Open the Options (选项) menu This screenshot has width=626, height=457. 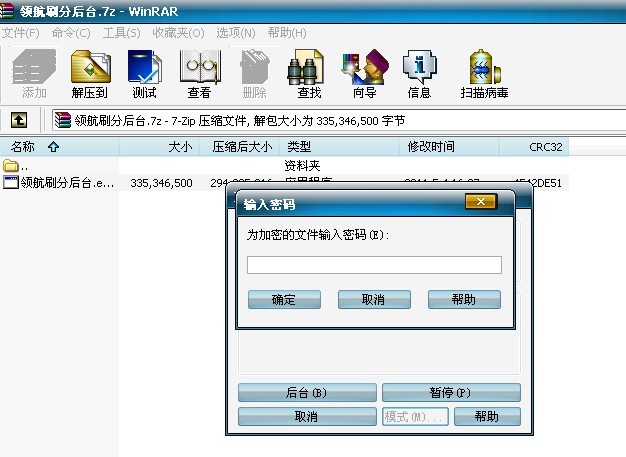pyautogui.click(x=236, y=33)
